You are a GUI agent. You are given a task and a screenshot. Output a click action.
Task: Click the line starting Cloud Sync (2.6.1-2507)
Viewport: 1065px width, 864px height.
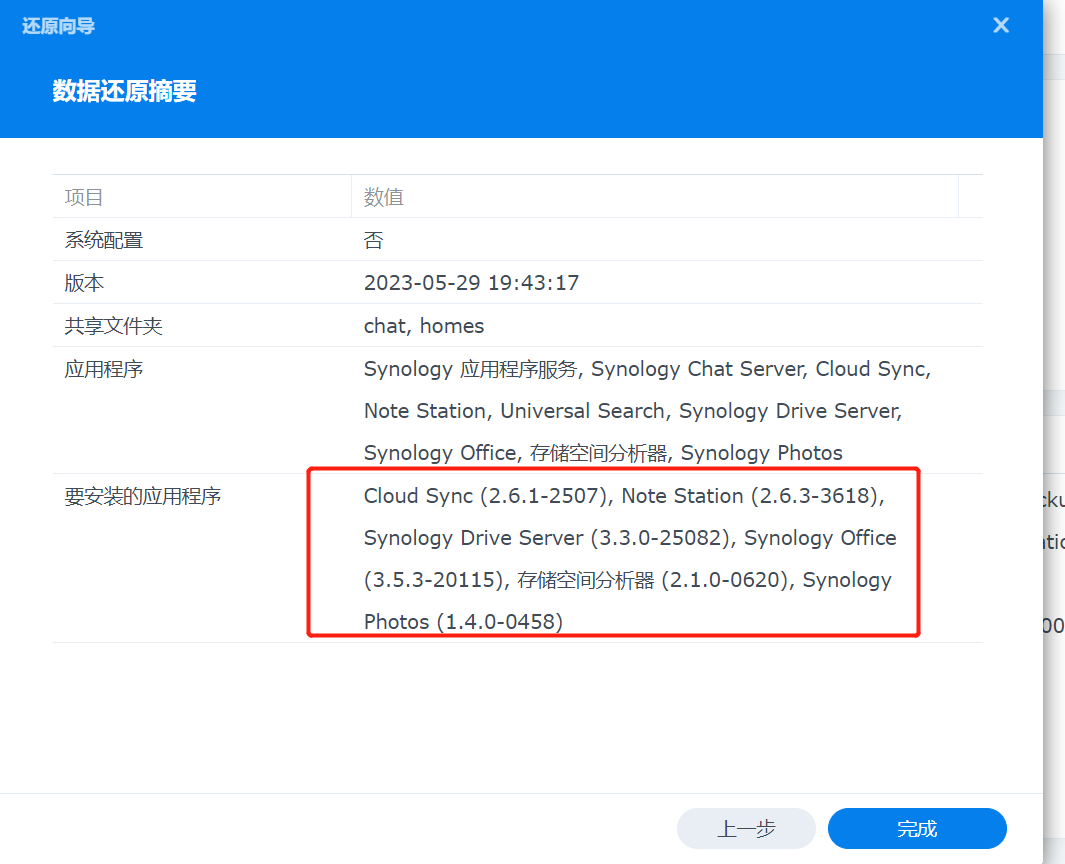624,496
